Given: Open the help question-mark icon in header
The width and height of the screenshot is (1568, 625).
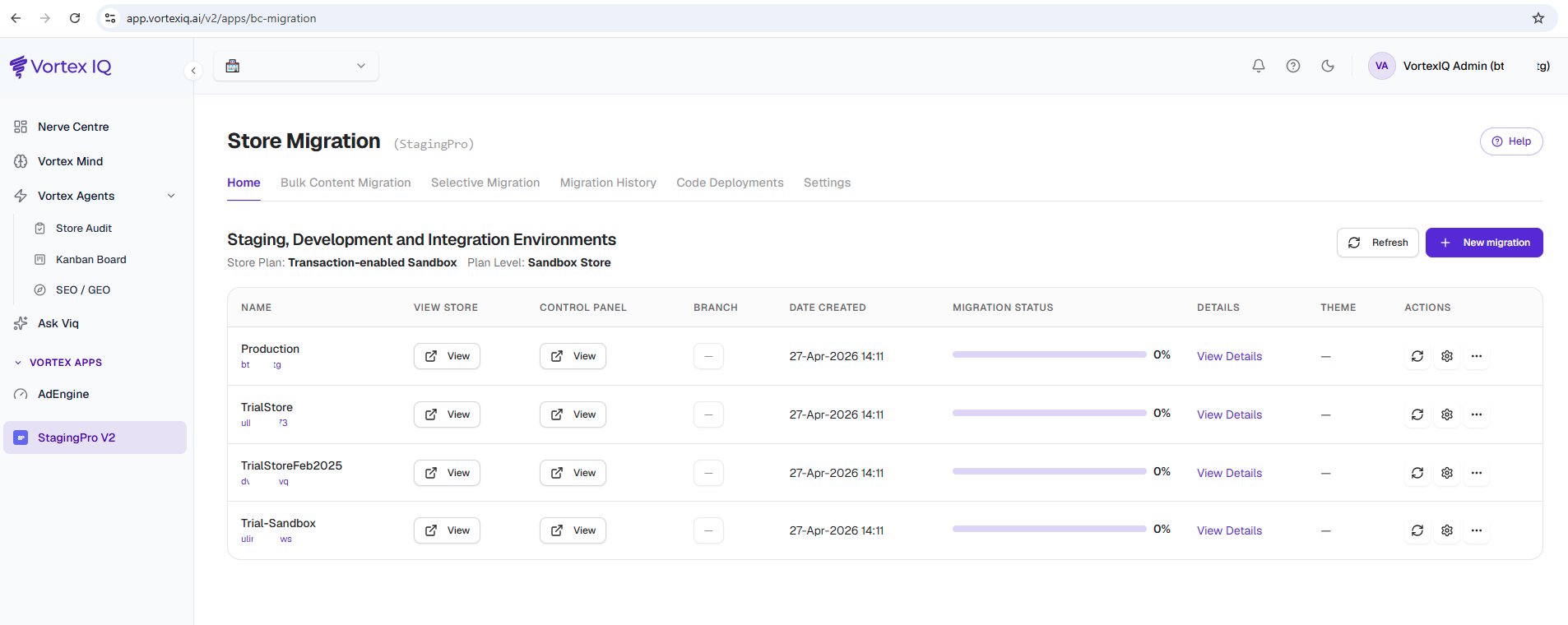Looking at the screenshot, I should (1293, 66).
